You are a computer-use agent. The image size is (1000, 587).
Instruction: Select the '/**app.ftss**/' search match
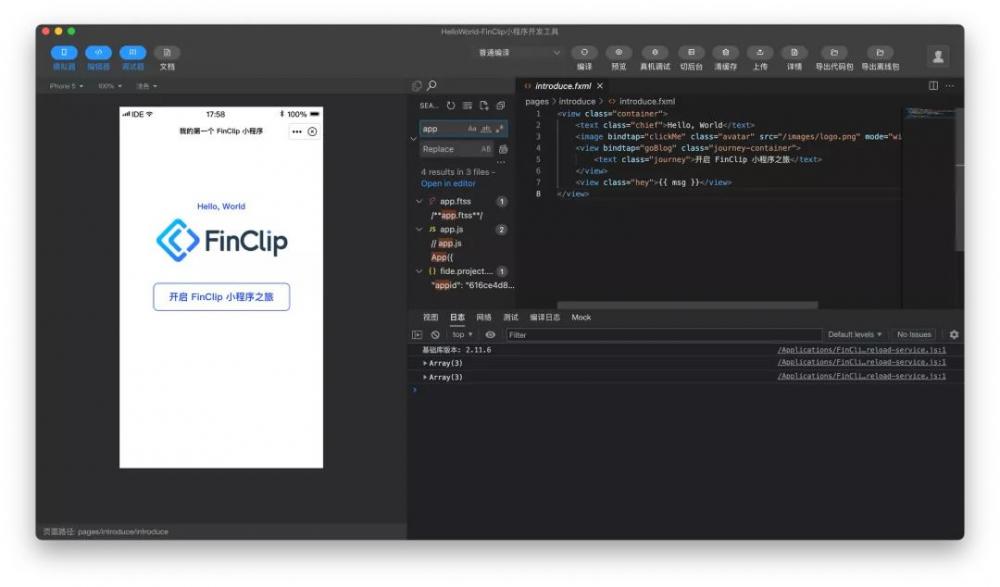(x=457, y=216)
